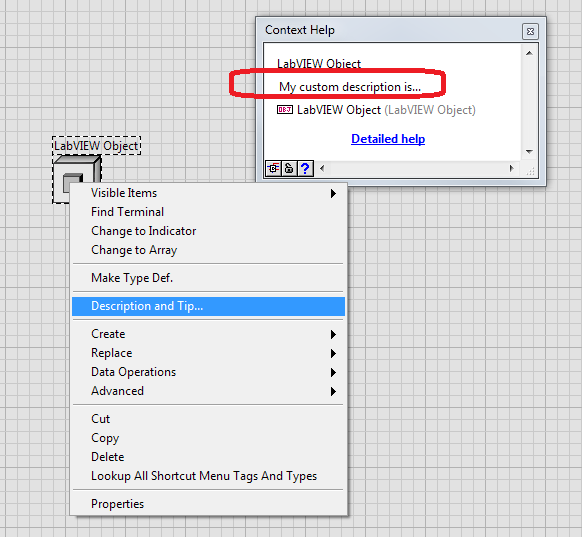Click the OBJ terminal icon in Context Help

(285, 110)
